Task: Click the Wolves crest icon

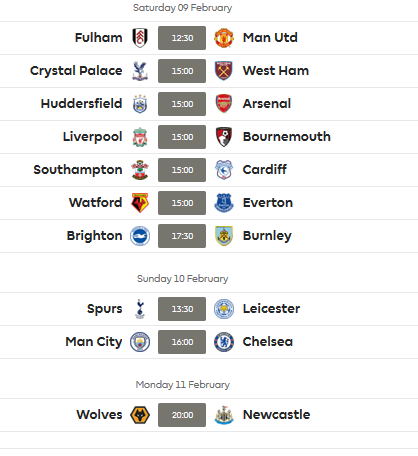Action: tap(140, 415)
